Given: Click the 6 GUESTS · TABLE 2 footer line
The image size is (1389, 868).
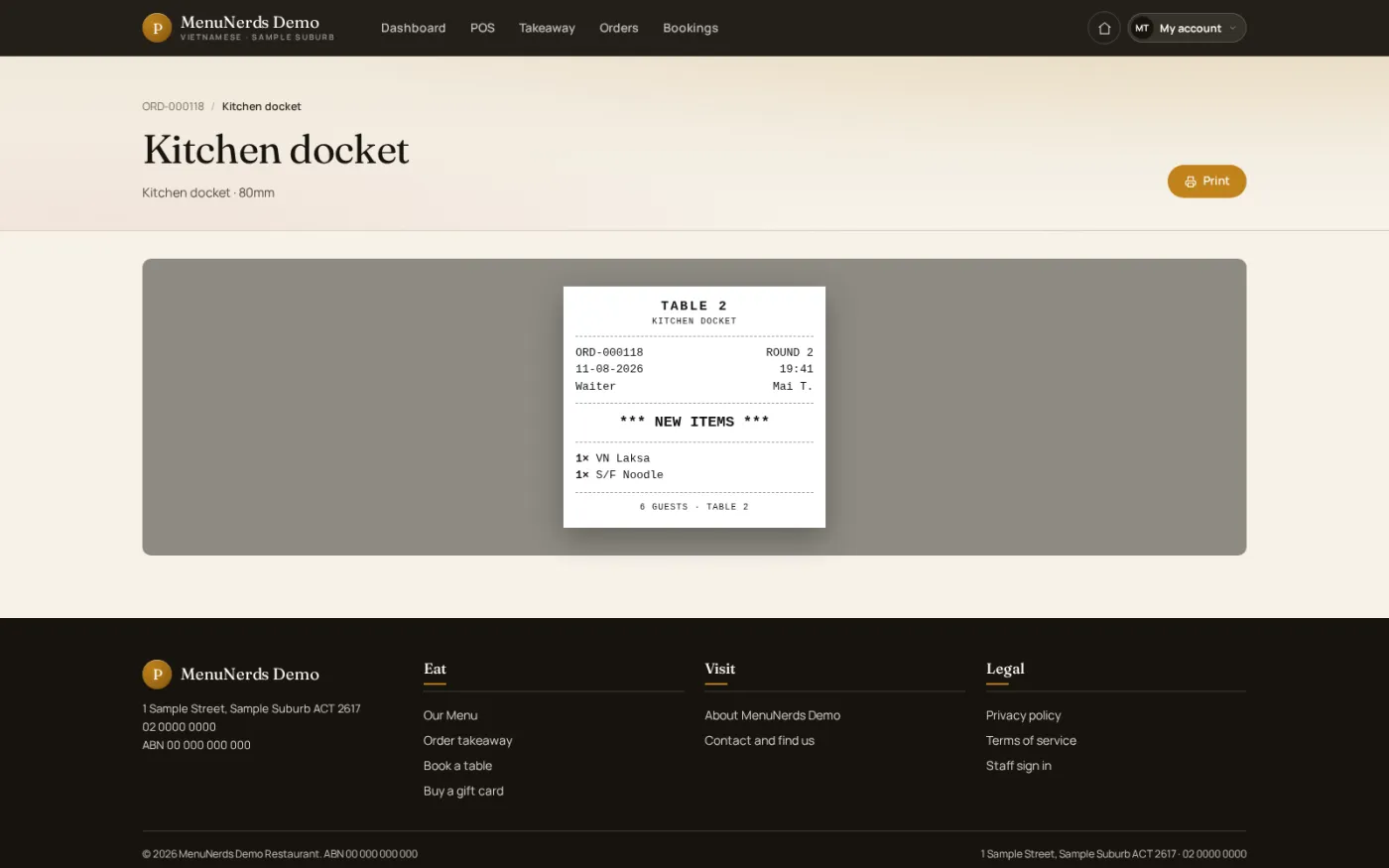Looking at the screenshot, I should tap(694, 507).
